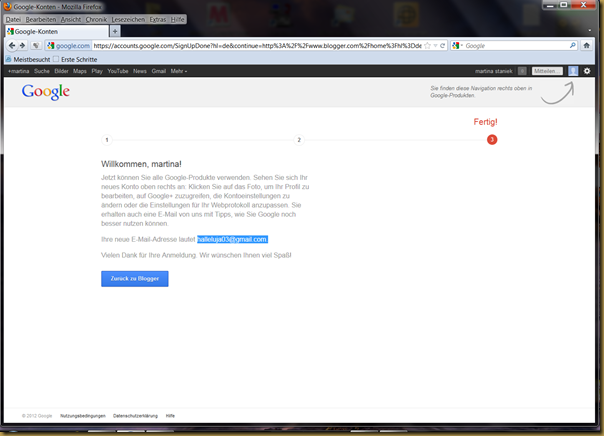Open the Bilder link
The height and width of the screenshot is (436, 604).
pyautogui.click(x=61, y=71)
